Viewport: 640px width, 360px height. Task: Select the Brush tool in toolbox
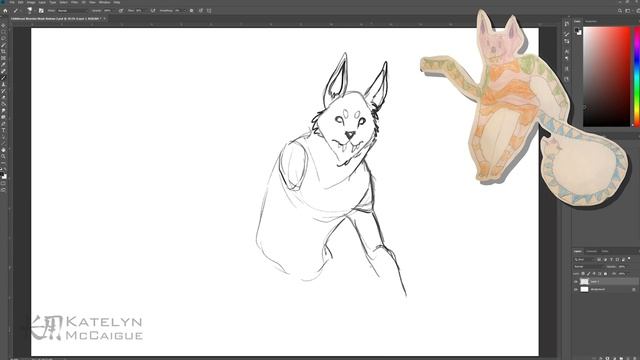click(4, 78)
